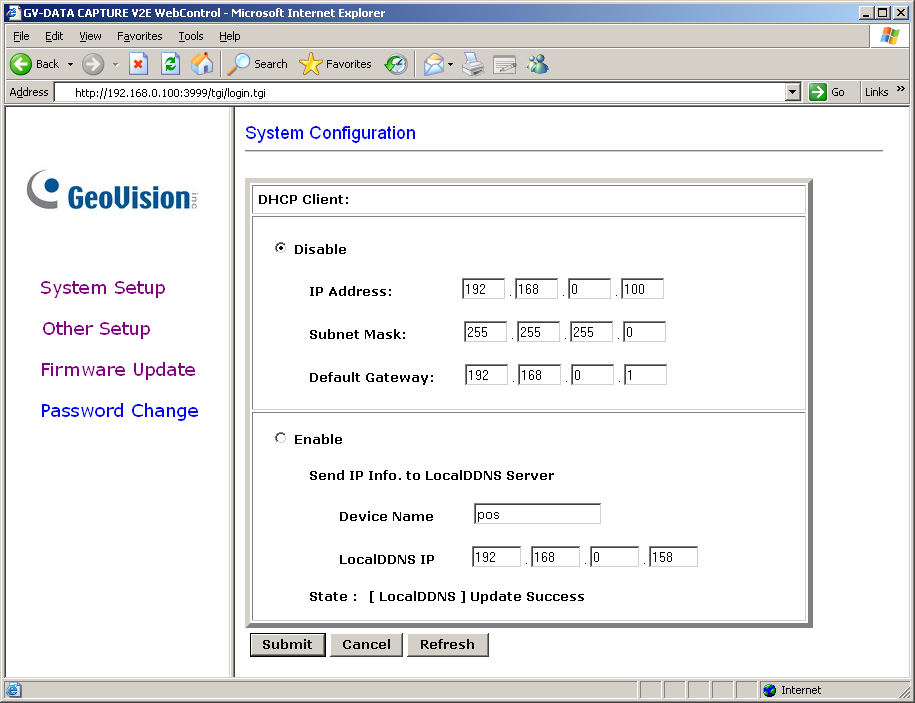
Task: Open the Favorites star toolbar icon
Action: (x=310, y=64)
